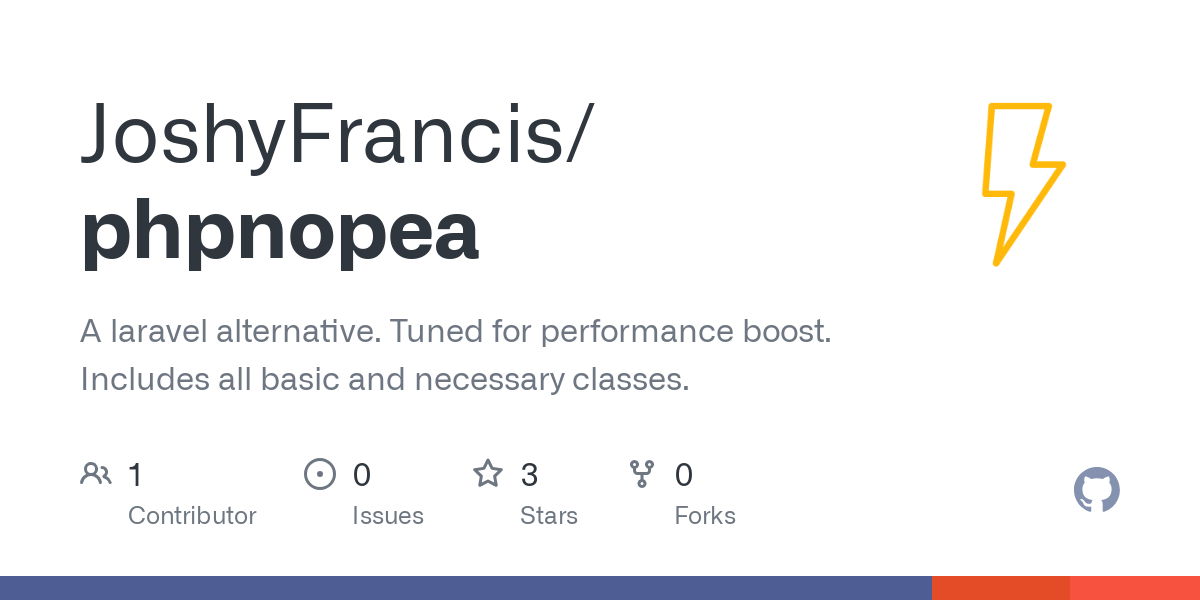This screenshot has width=1200, height=600.
Task: Click the Stars label
Action: coord(549,516)
